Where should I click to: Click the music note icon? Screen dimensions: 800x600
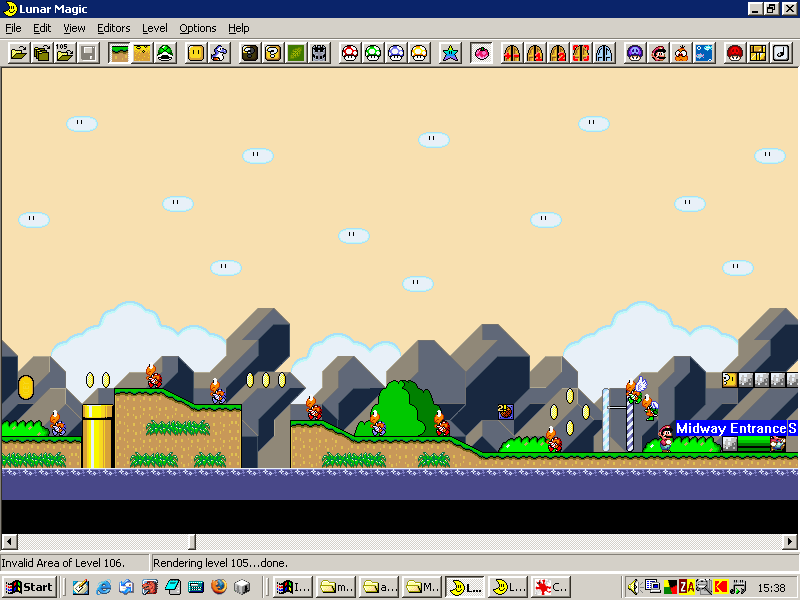click(x=782, y=53)
